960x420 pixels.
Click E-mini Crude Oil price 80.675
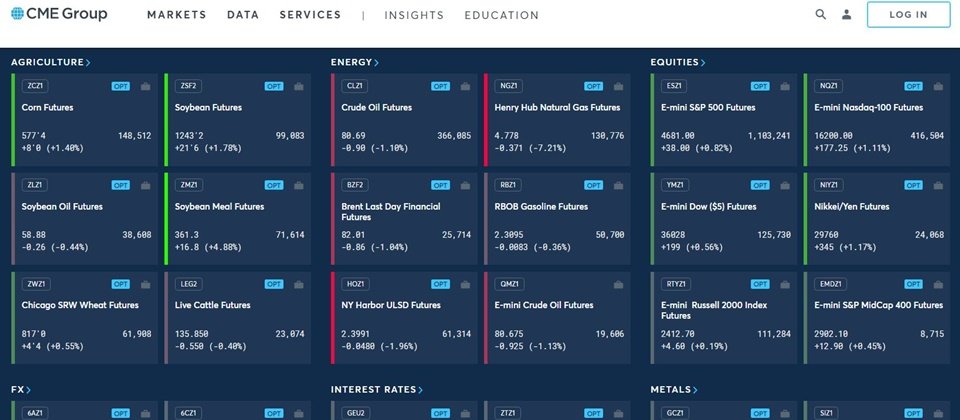509,334
